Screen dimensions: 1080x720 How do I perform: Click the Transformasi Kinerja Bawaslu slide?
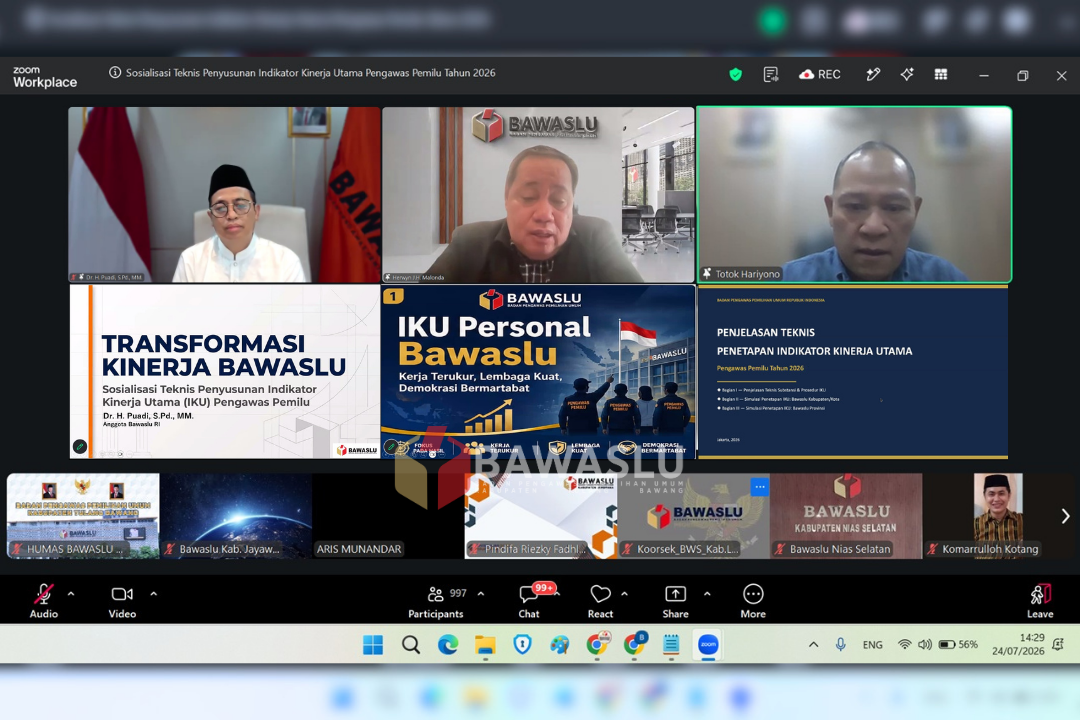[225, 371]
